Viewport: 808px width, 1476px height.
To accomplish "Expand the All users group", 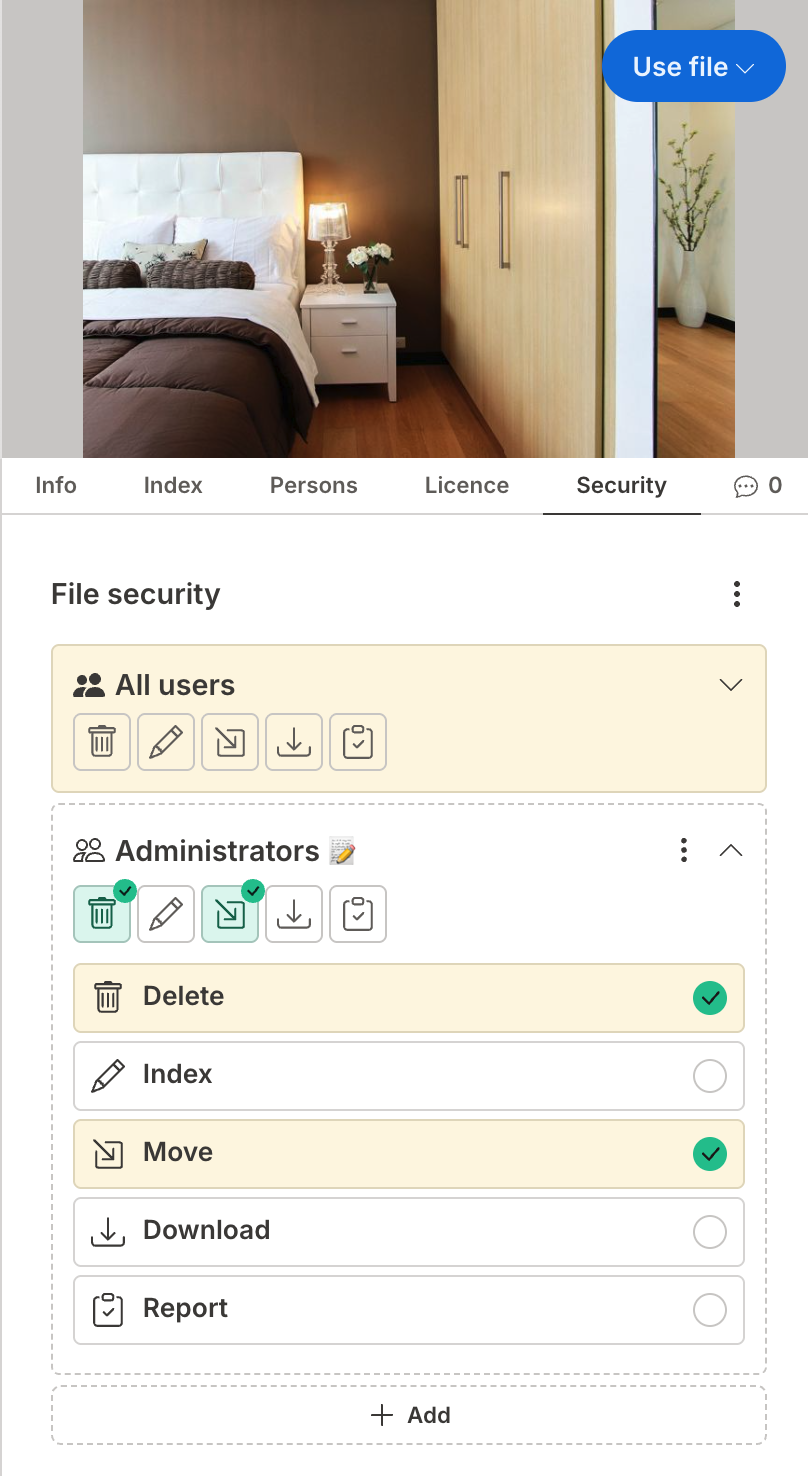I will pyautogui.click(x=731, y=685).
